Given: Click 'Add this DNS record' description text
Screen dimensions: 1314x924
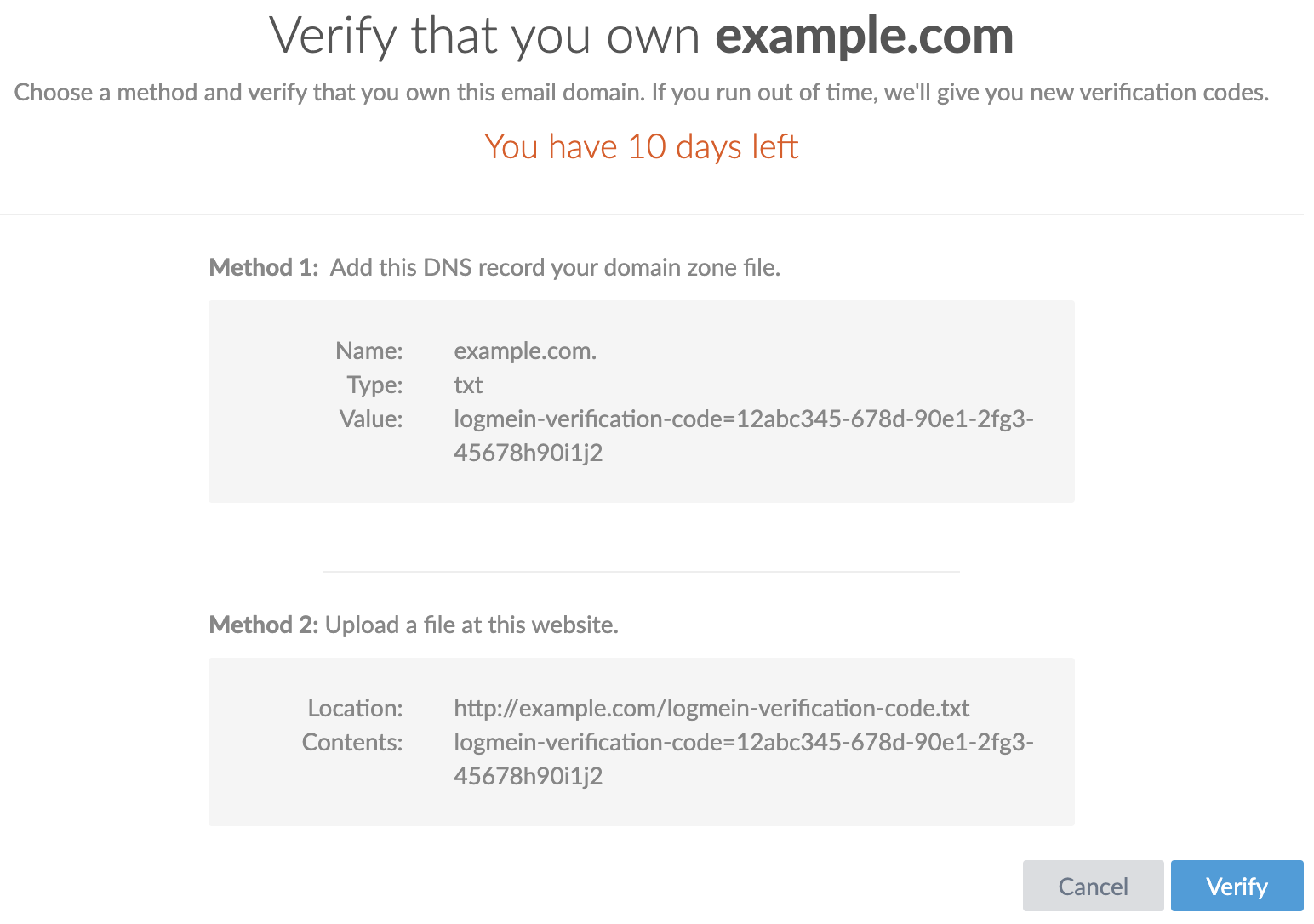Looking at the screenshot, I should click(555, 267).
